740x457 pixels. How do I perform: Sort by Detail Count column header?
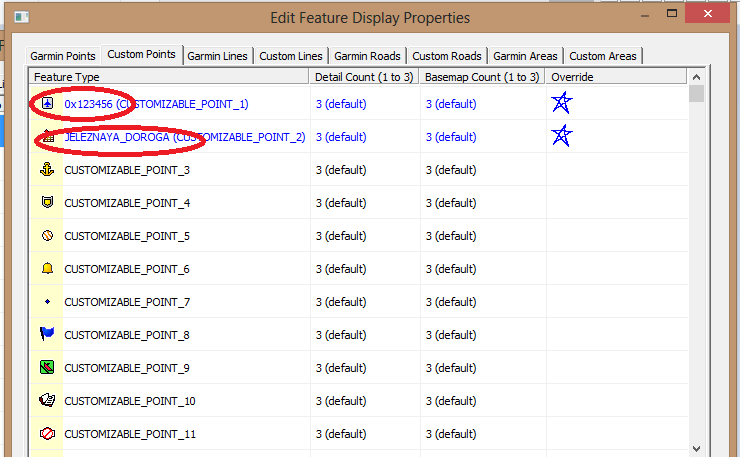coord(364,77)
